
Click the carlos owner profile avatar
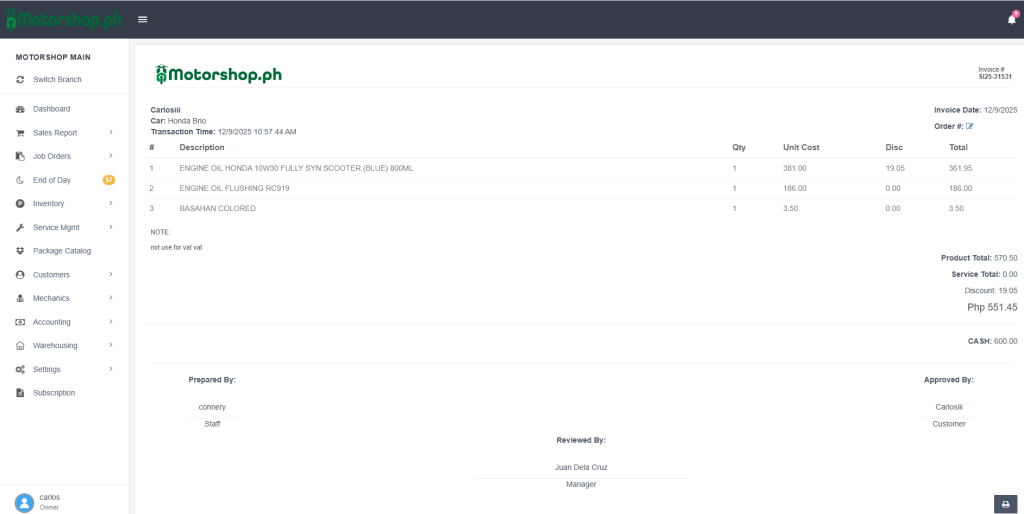[x=24, y=501]
